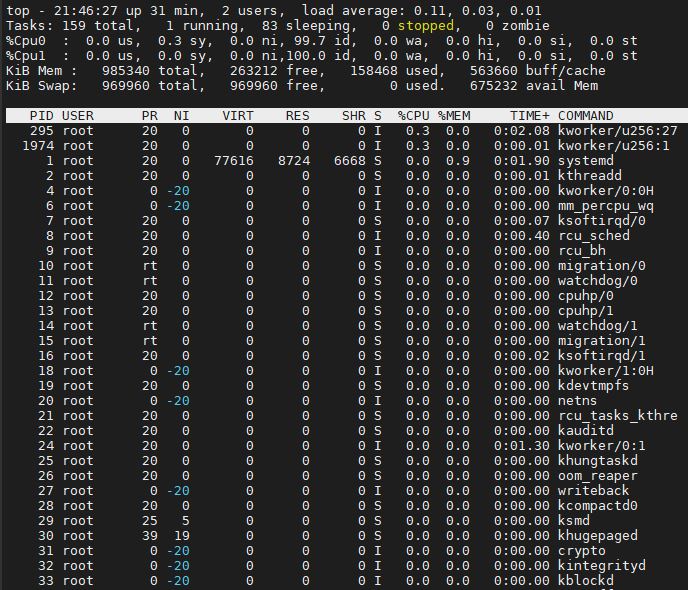Click the %MEM column header
Screen dimensions: 688x590
point(454,116)
